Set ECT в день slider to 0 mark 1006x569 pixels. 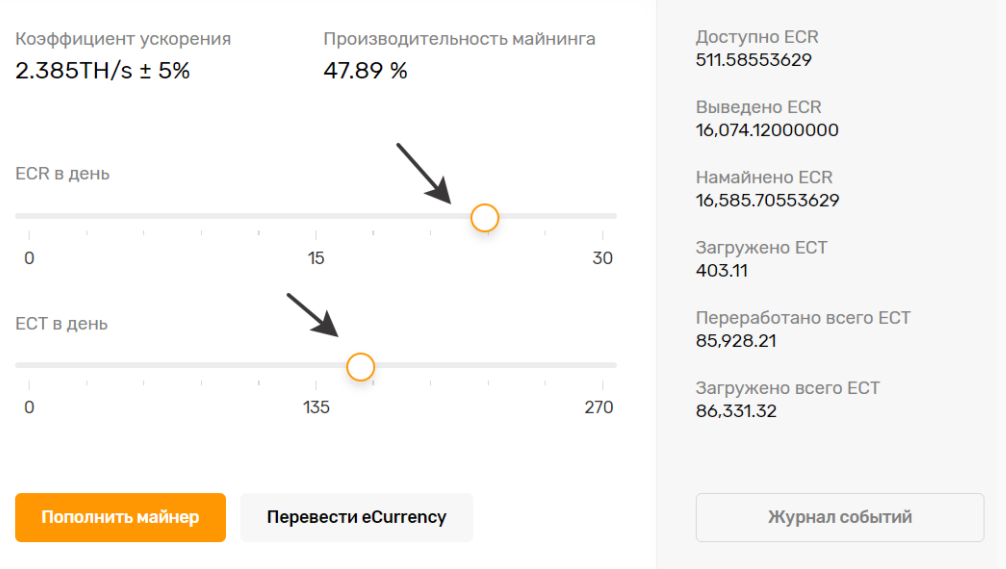pos(29,365)
